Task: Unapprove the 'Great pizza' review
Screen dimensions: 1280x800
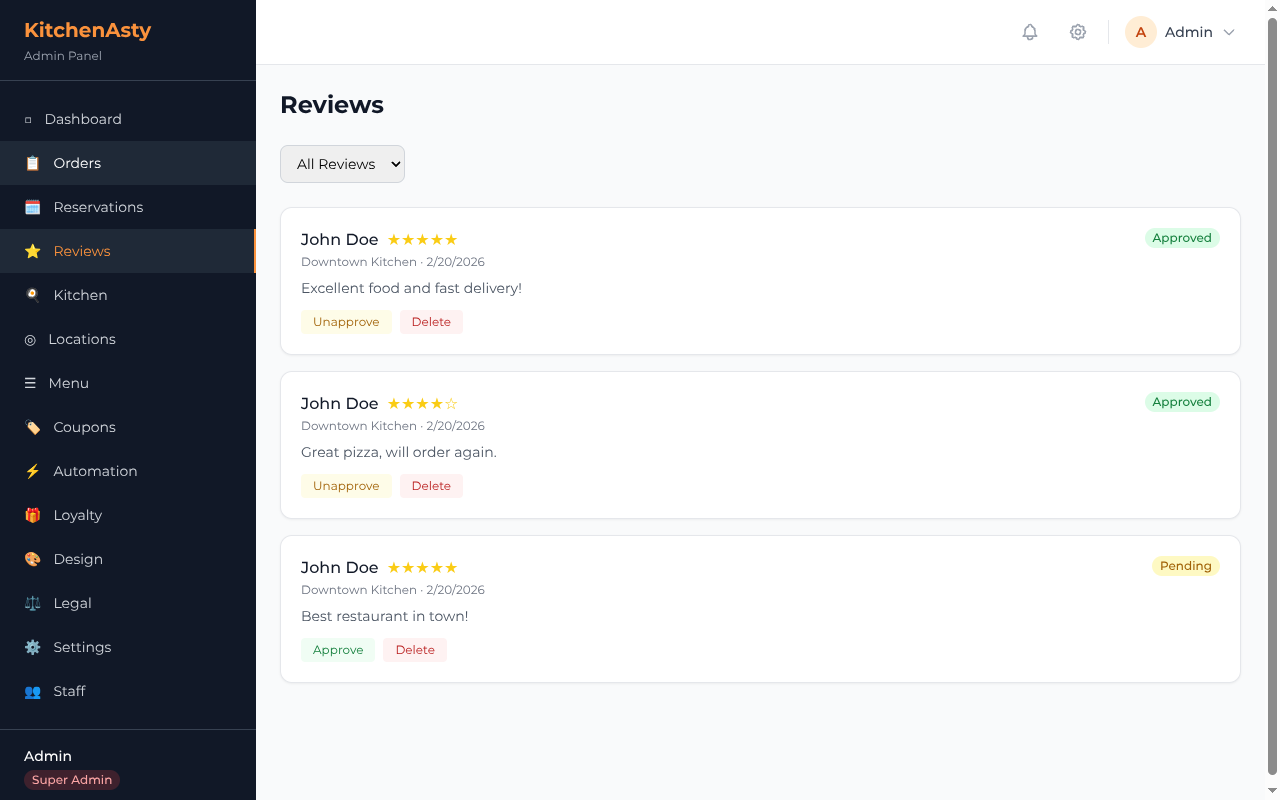Action: tap(346, 485)
